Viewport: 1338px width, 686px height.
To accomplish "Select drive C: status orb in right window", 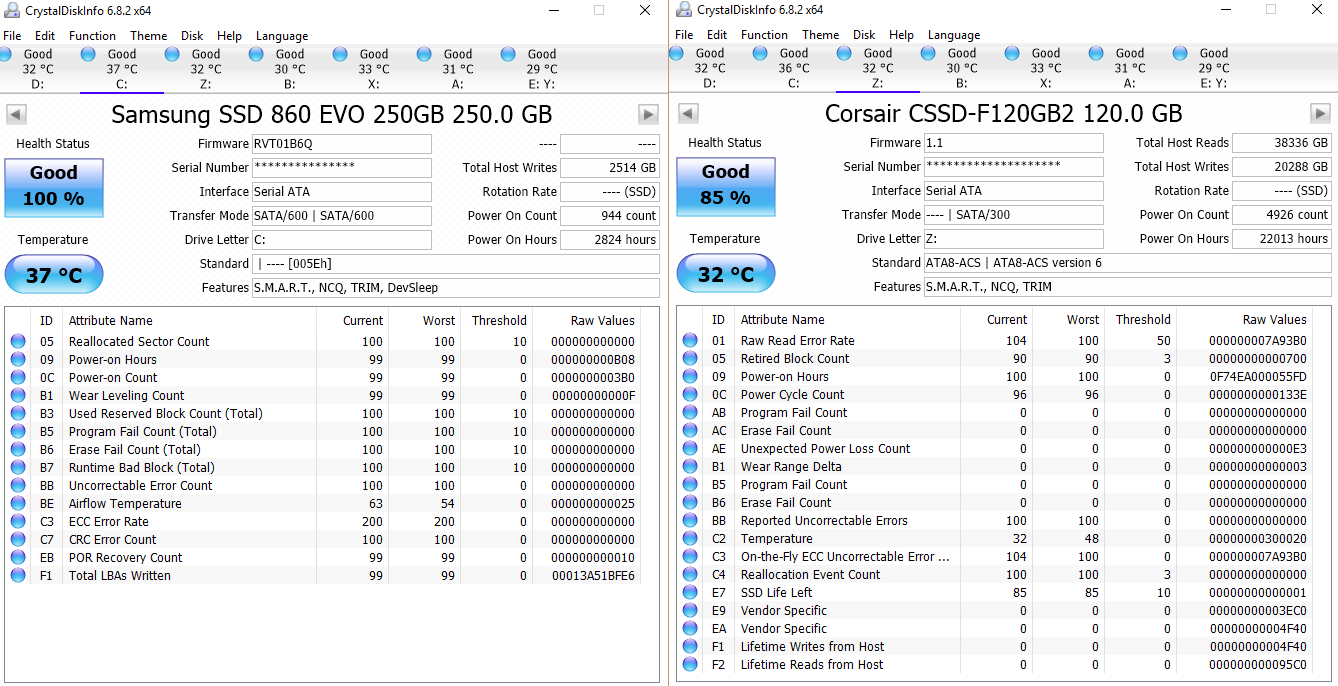I will click(760, 53).
